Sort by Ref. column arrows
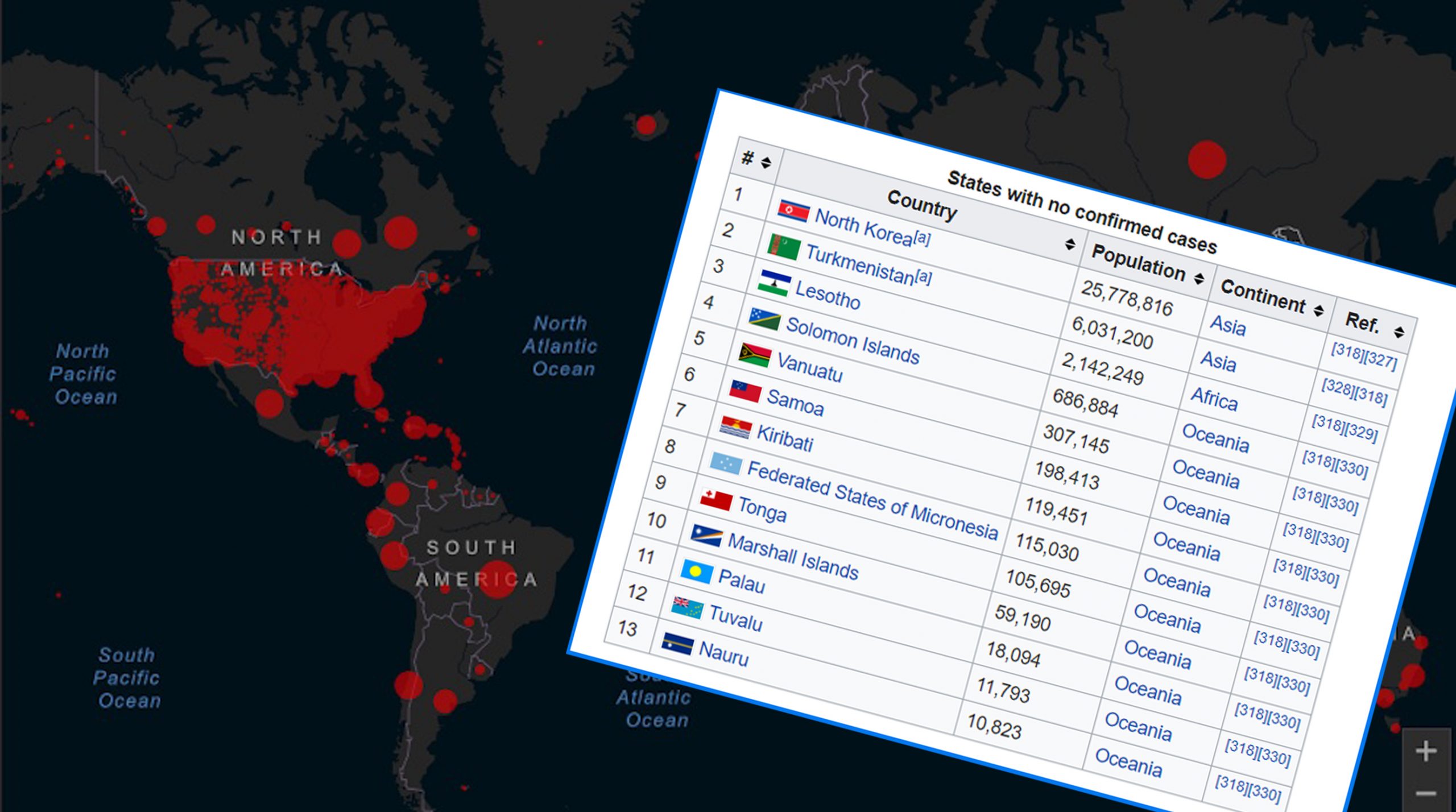Viewport: 1456px width, 812px height. 1400,332
